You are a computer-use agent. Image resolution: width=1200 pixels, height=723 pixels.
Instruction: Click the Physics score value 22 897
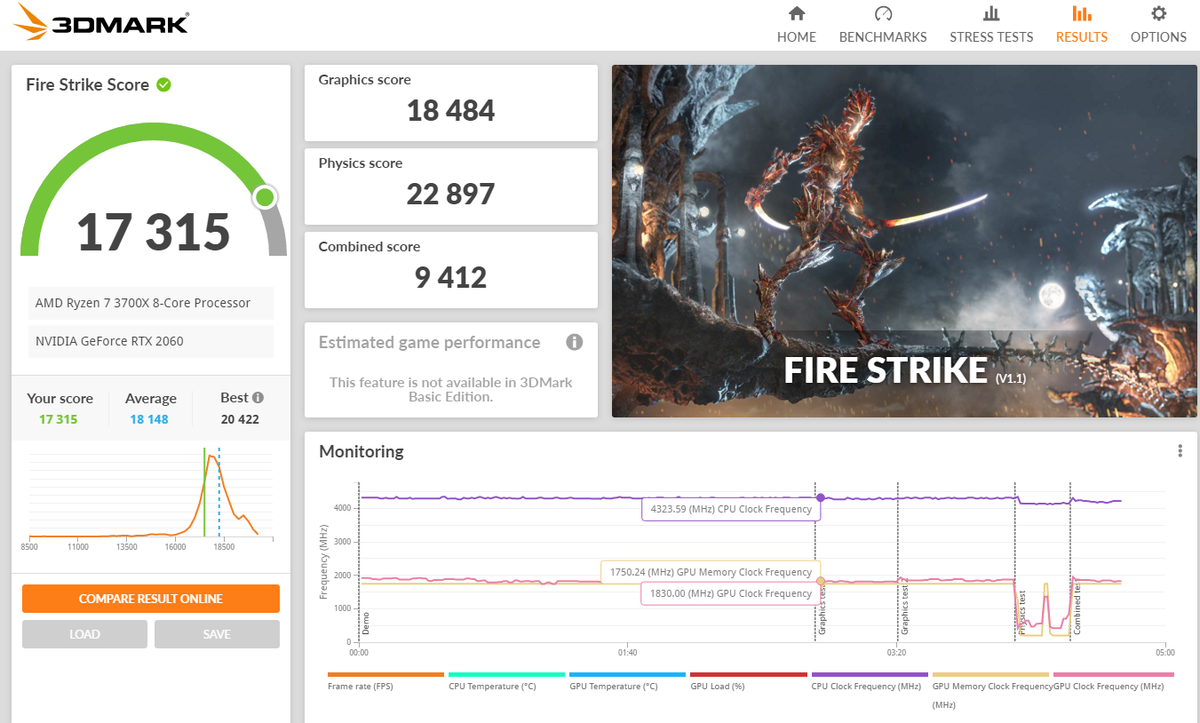coord(451,194)
